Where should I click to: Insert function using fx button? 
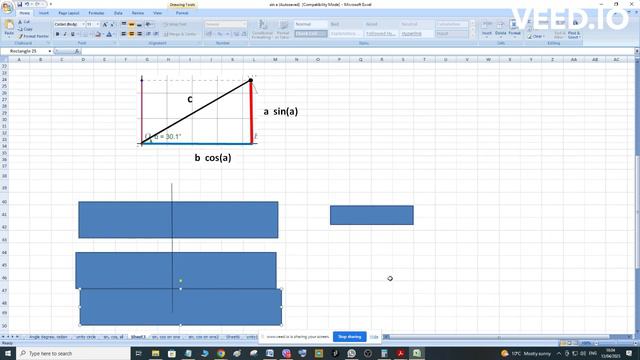[77, 51]
